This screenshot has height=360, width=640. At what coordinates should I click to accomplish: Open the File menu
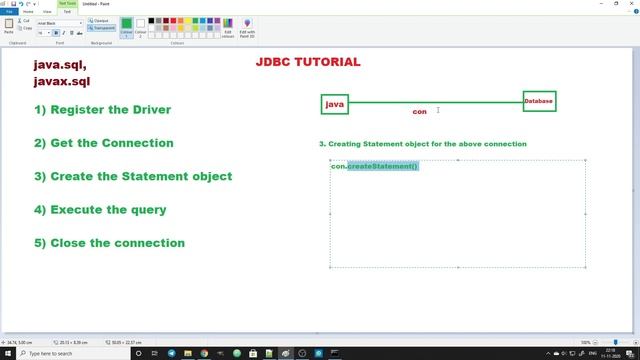[x=9, y=12]
